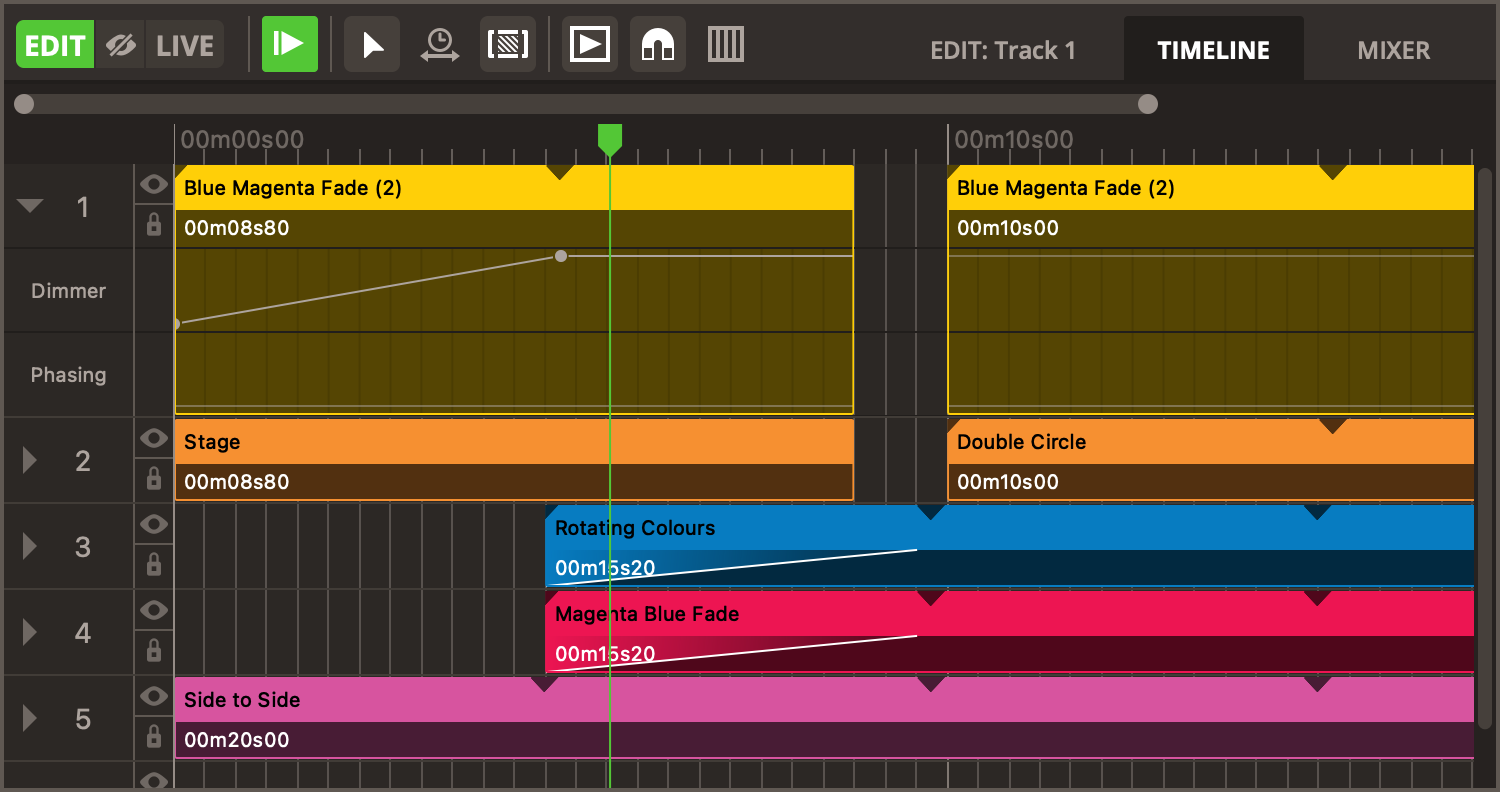Click the green EDIT mode button
1500x792 pixels.
pos(54,45)
